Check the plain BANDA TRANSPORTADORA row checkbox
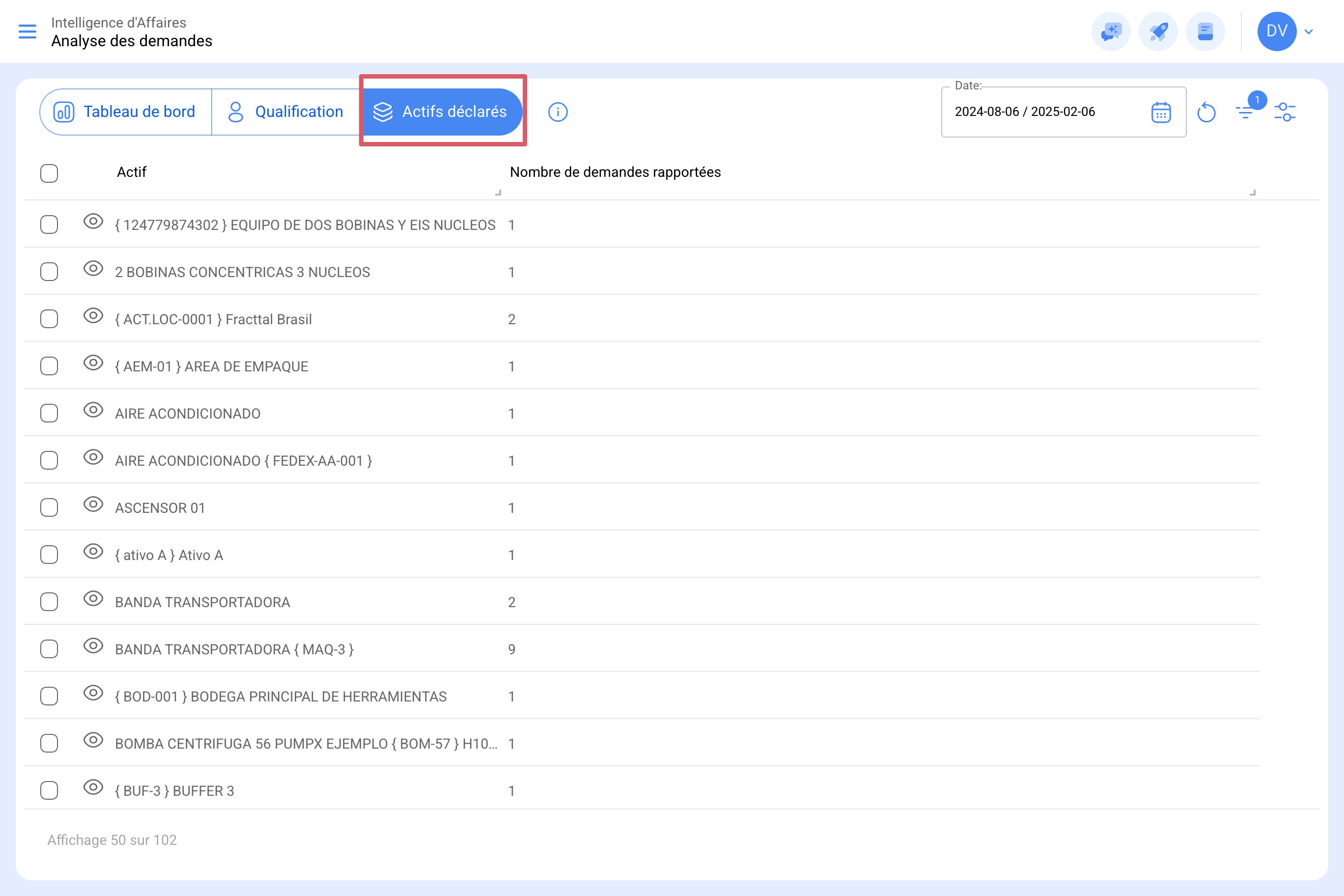The image size is (1344, 896). [49, 602]
